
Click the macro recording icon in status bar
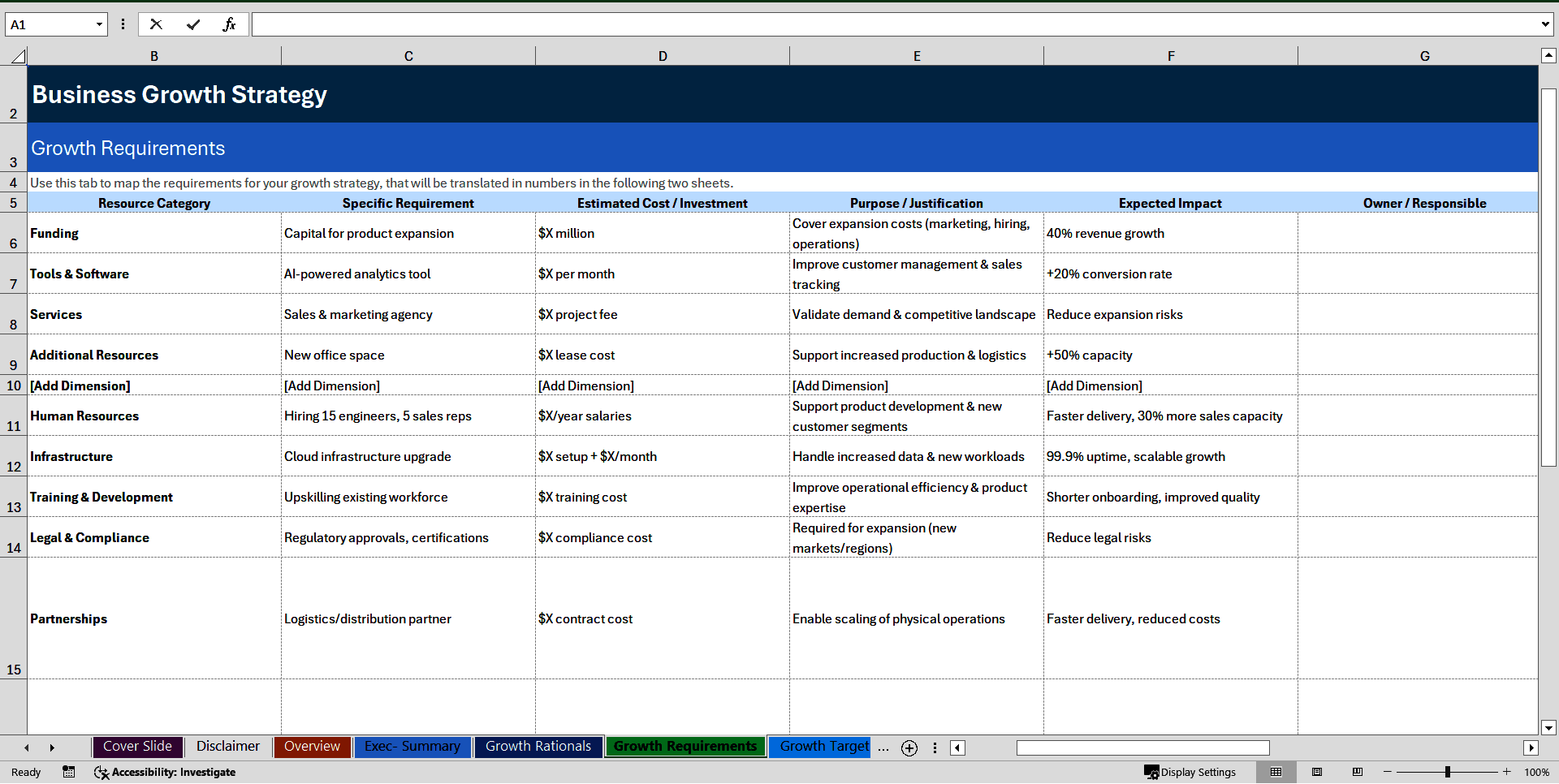[x=69, y=772]
